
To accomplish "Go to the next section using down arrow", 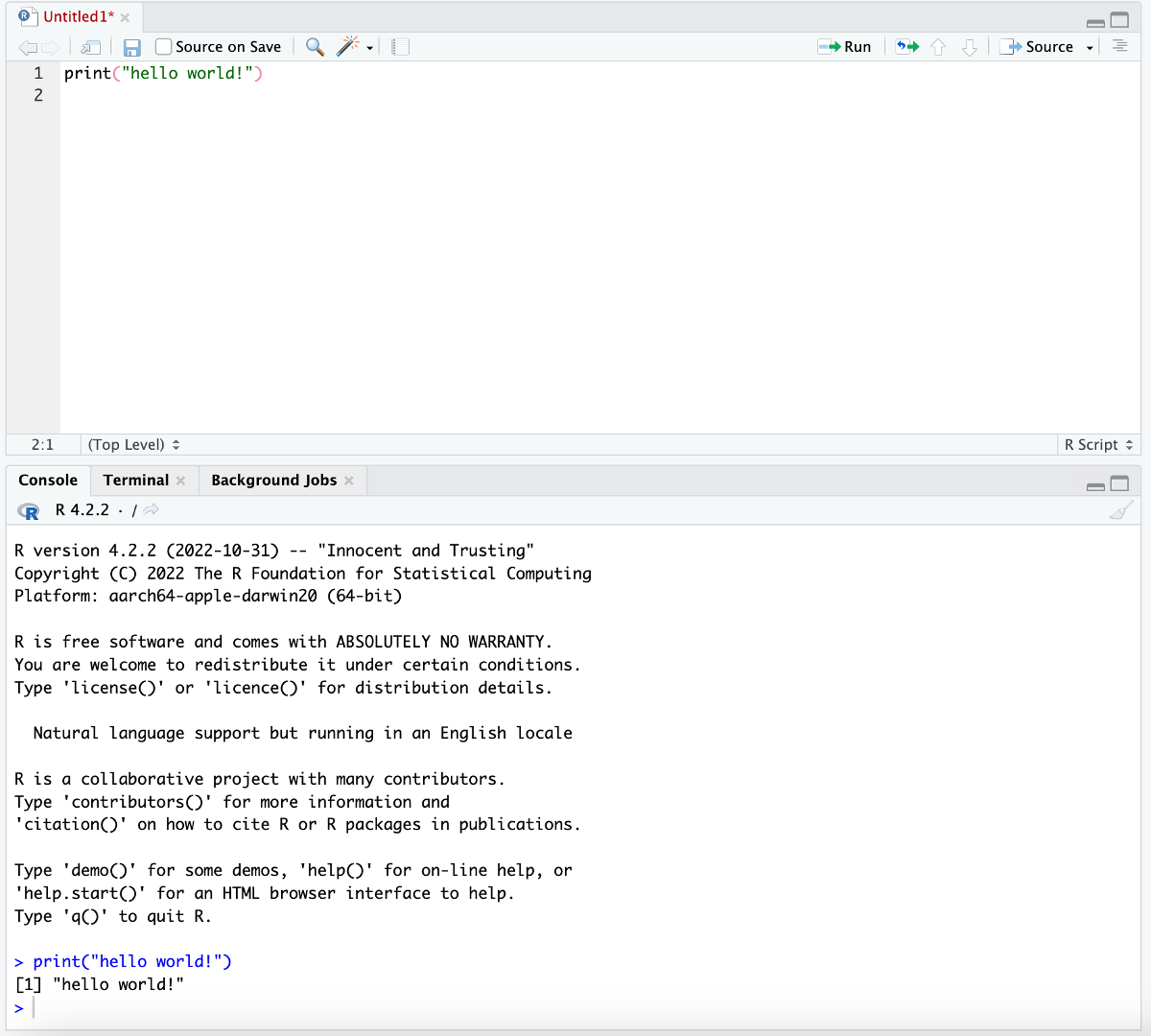I will (x=970, y=47).
